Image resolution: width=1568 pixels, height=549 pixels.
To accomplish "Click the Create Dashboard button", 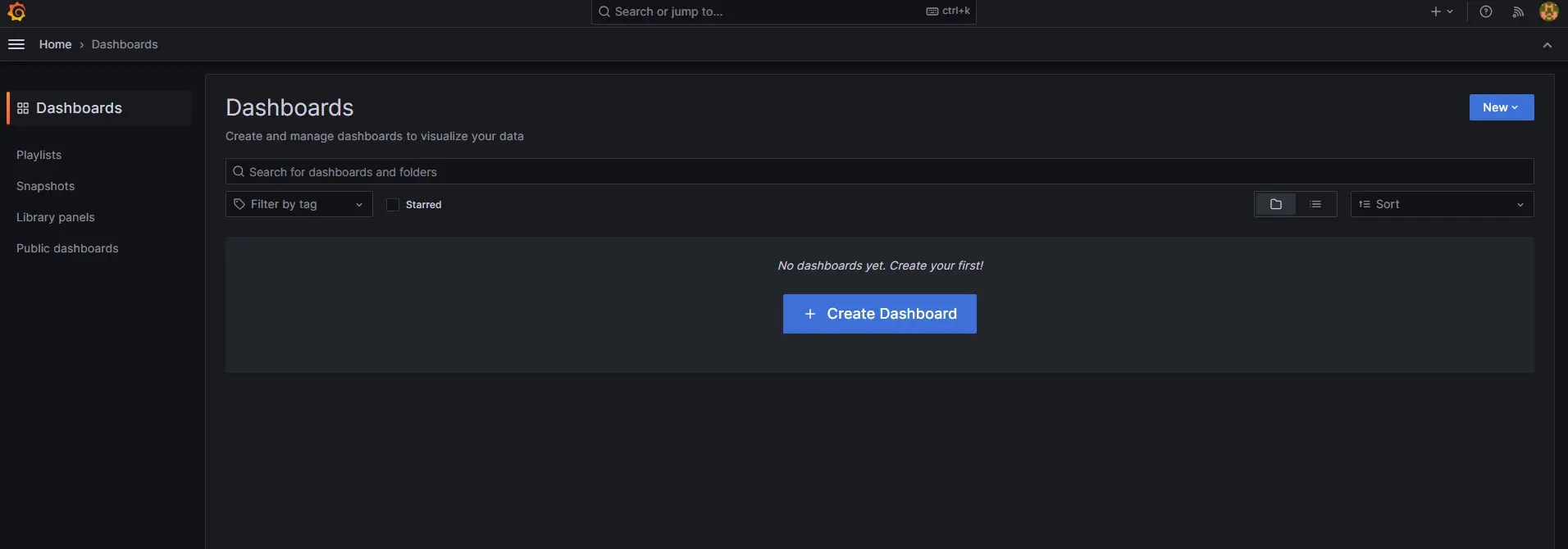I will click(x=879, y=314).
